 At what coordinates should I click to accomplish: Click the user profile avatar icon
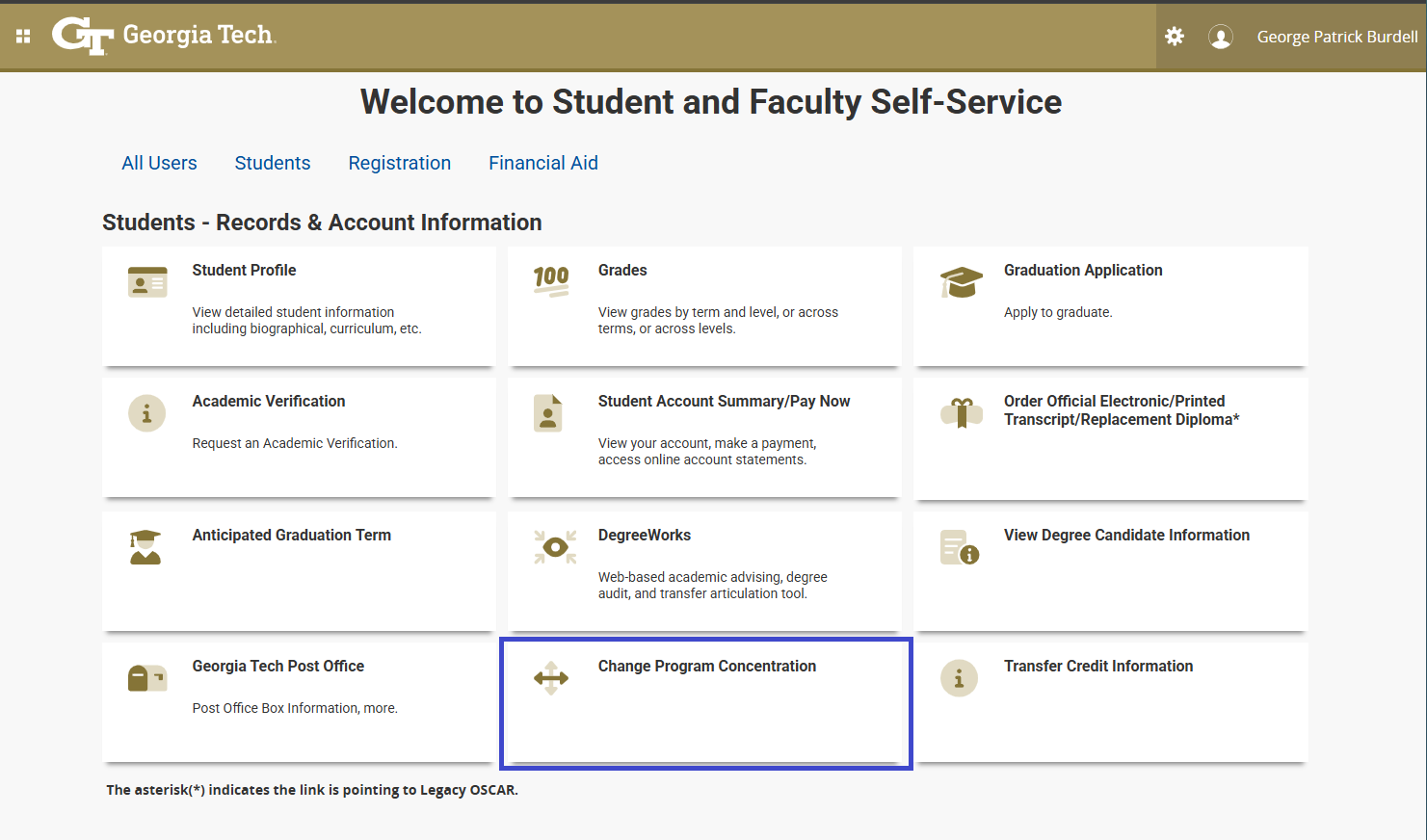1221,37
